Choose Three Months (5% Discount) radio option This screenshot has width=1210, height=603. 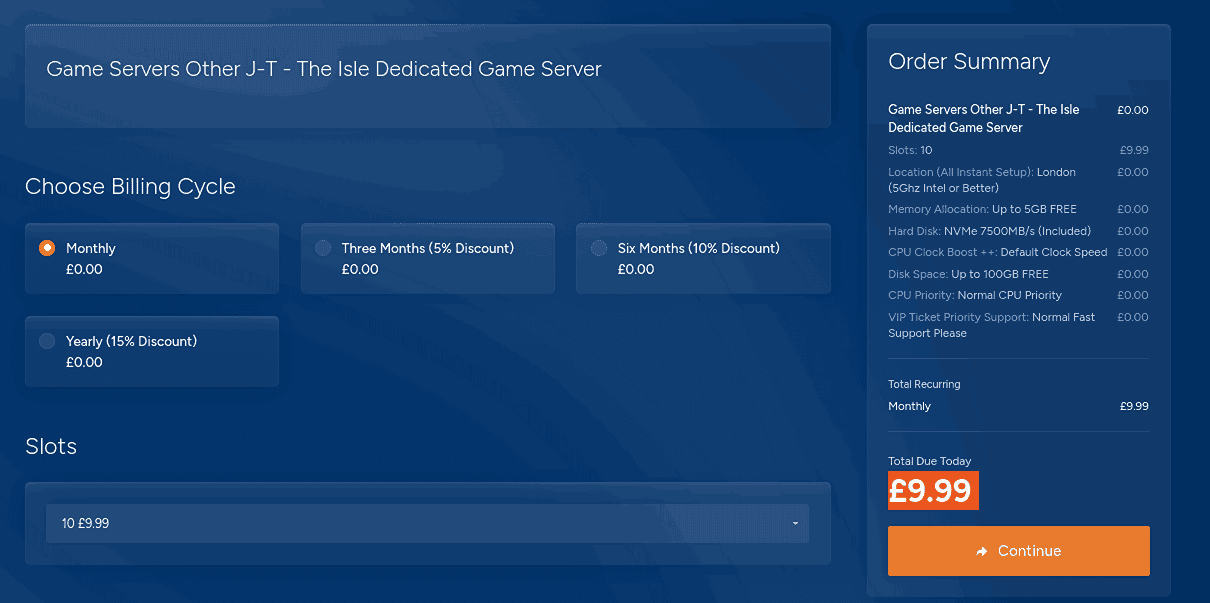pos(323,248)
